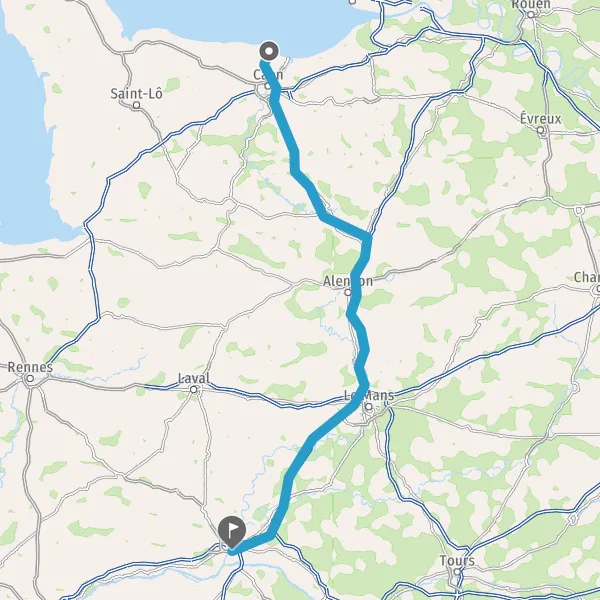Click the Caen text label
The height and width of the screenshot is (600, 600).
[x=268, y=75]
